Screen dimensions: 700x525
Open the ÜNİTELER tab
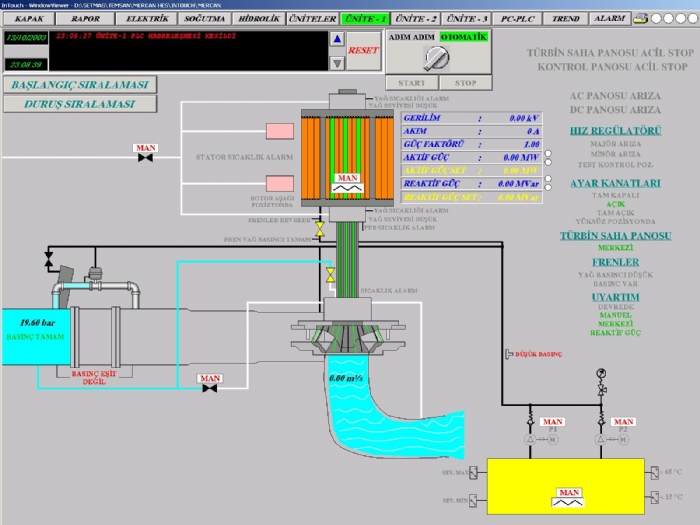pyautogui.click(x=312, y=19)
